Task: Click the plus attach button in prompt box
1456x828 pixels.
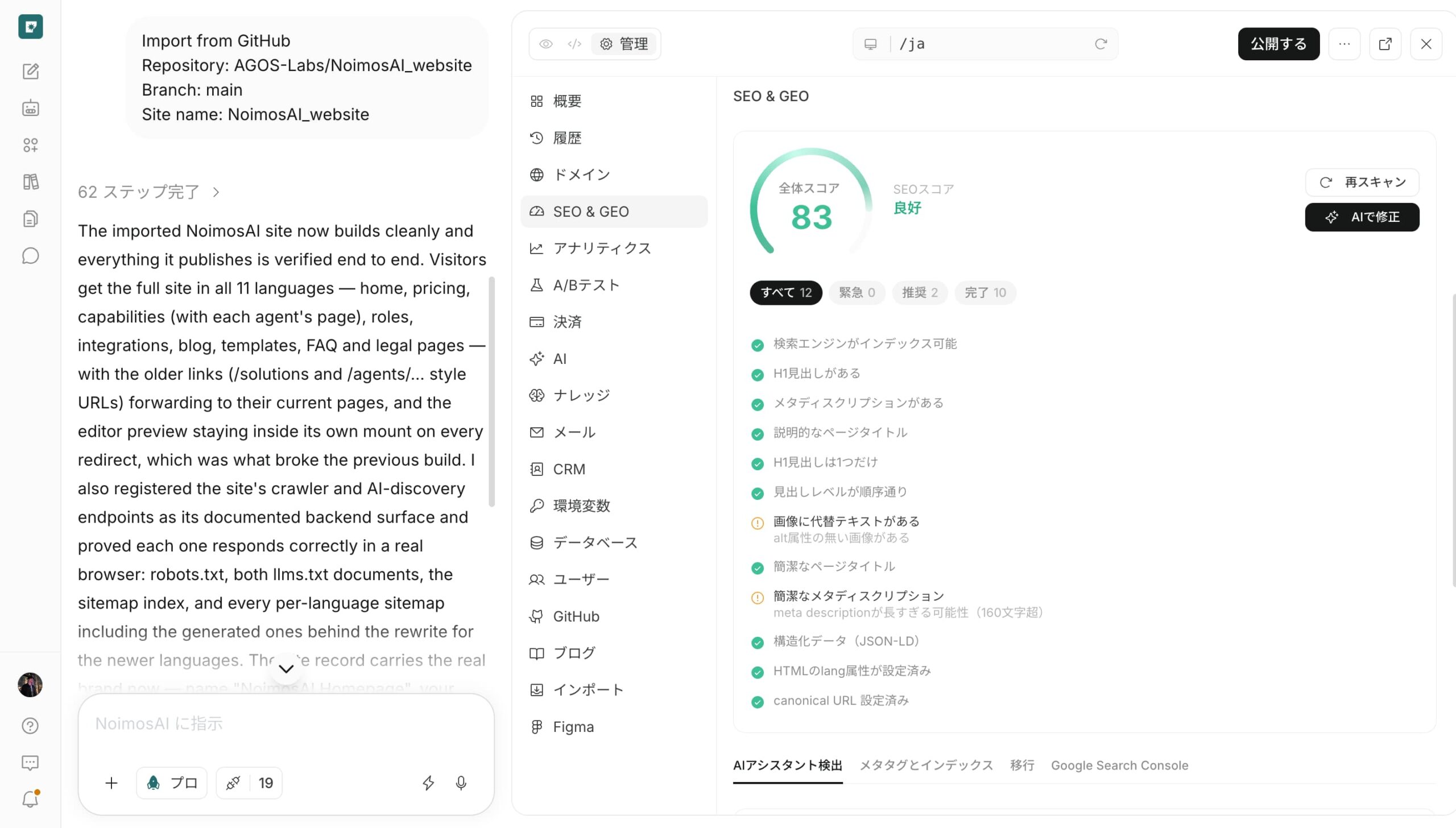Action: coord(111,783)
